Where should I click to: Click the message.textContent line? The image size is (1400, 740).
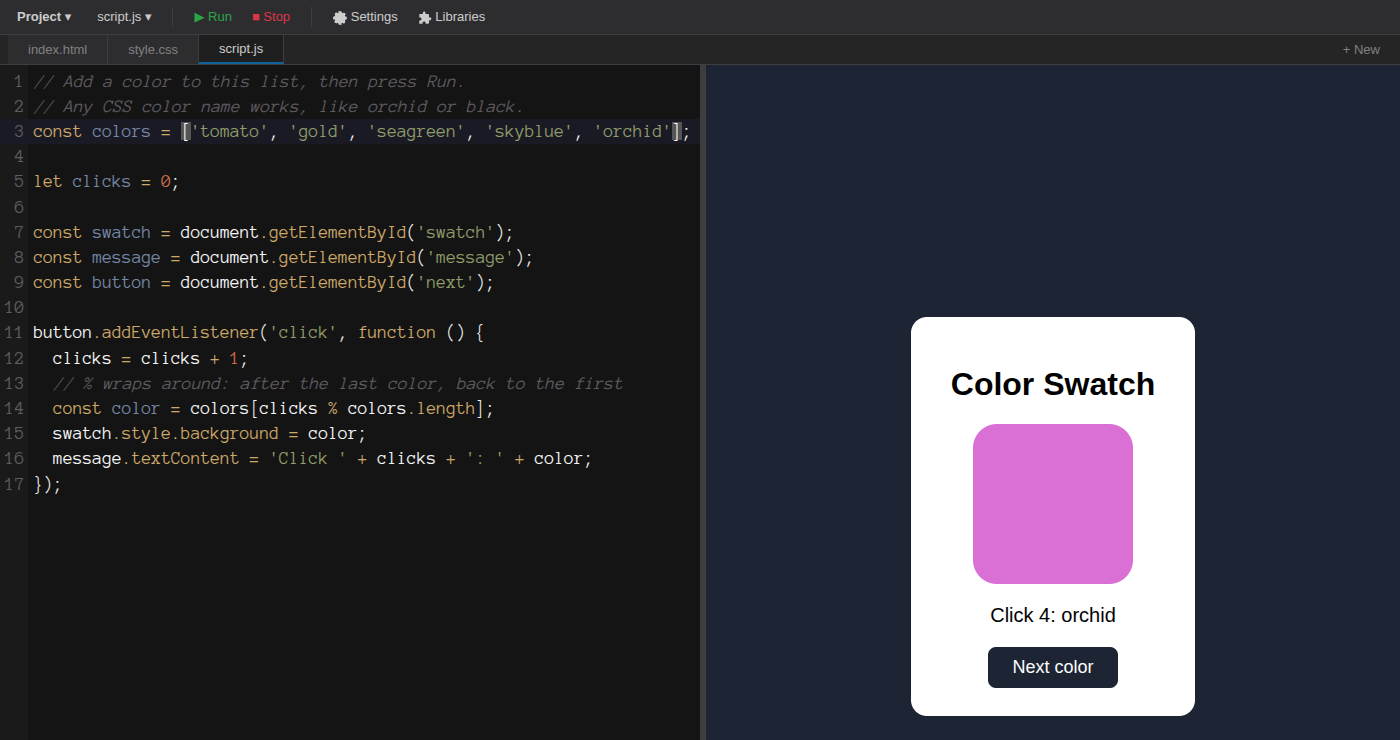click(x=322, y=458)
